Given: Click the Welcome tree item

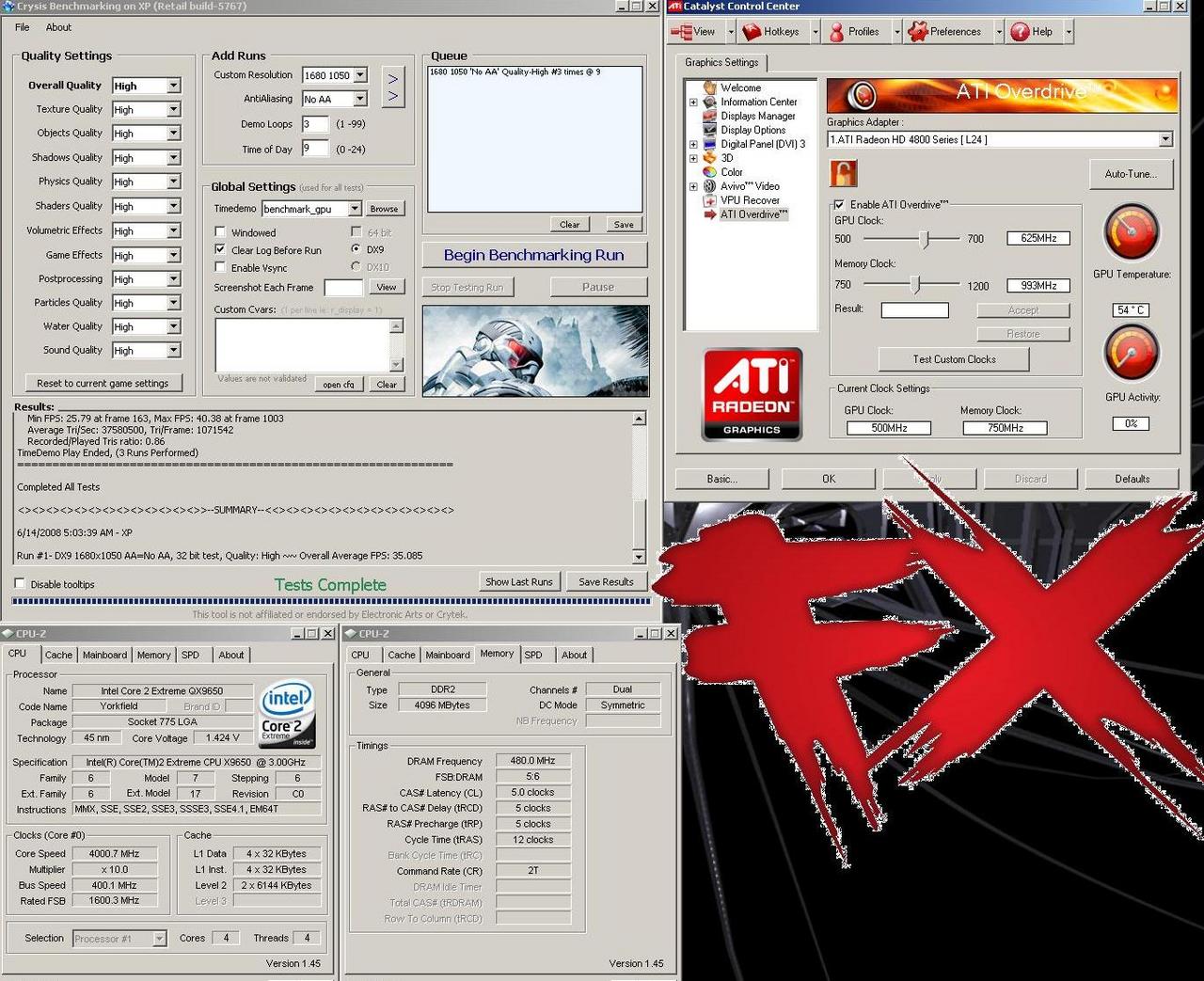Looking at the screenshot, I should coord(741,87).
